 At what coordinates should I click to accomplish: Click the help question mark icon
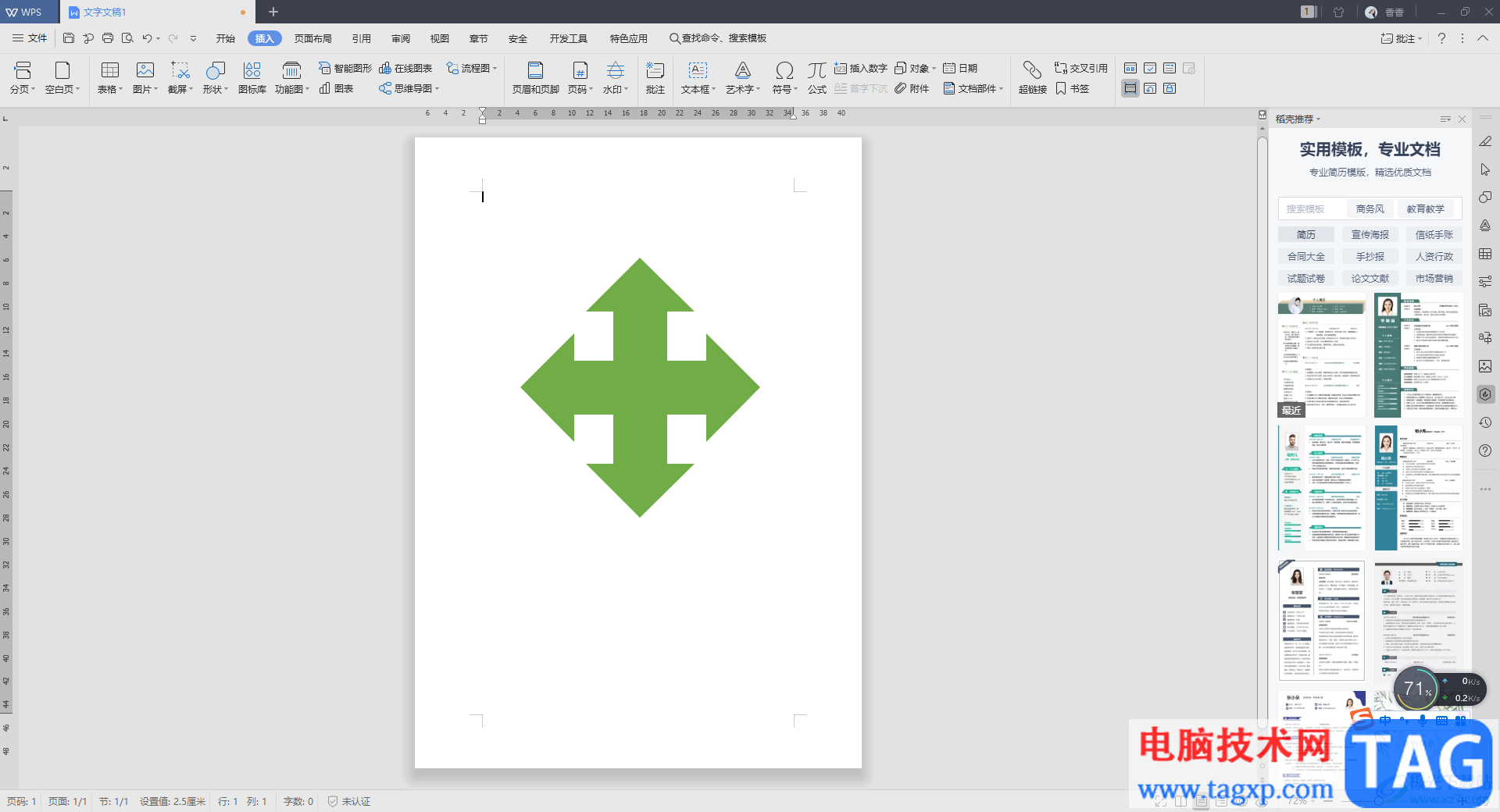tap(1441, 38)
